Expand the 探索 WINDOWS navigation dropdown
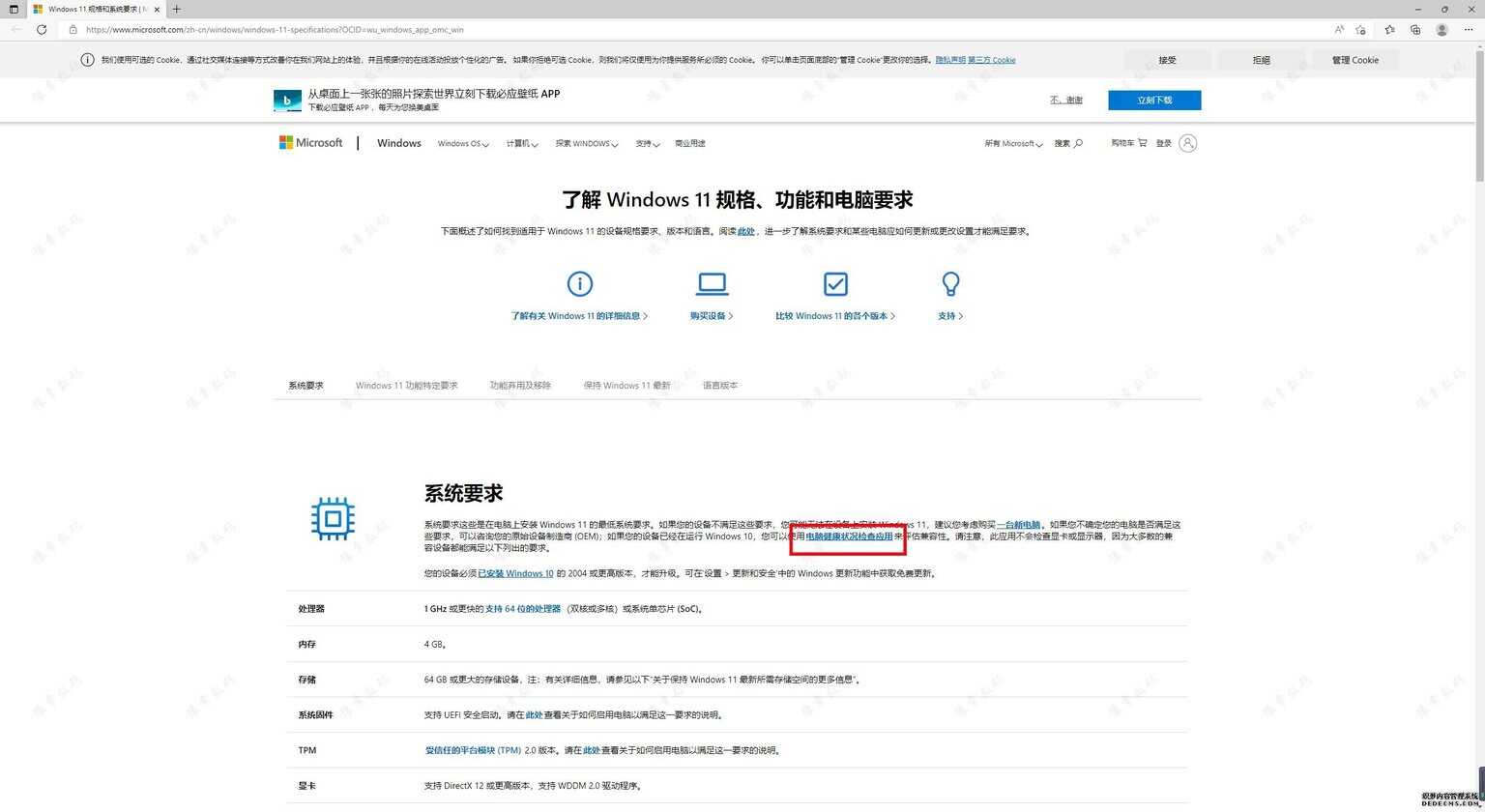 click(x=587, y=143)
